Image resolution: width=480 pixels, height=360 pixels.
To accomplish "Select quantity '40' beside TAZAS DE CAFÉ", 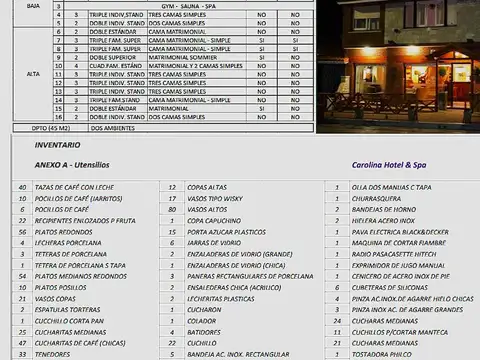I will 22,187.
